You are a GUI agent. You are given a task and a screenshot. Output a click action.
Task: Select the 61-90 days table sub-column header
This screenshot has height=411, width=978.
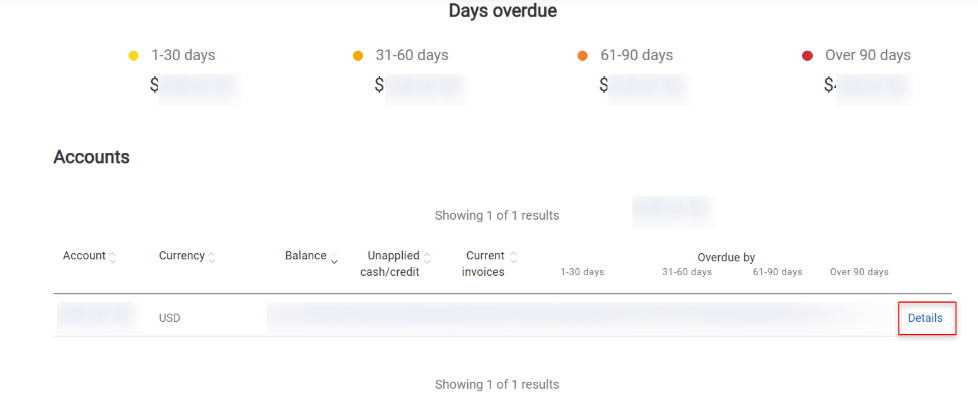tap(777, 272)
